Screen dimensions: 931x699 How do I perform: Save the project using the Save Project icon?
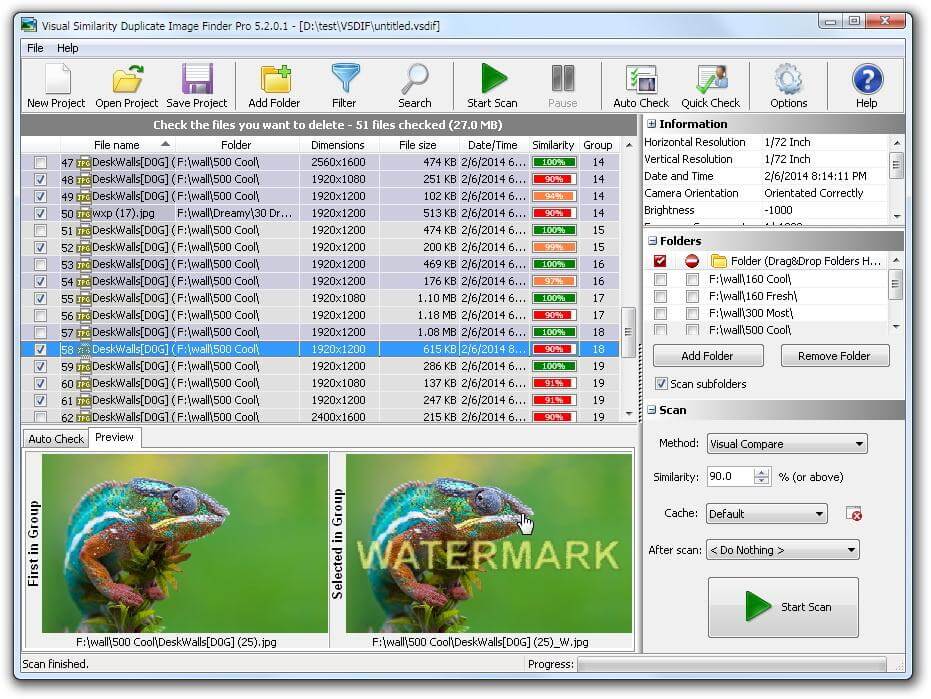[x=196, y=83]
